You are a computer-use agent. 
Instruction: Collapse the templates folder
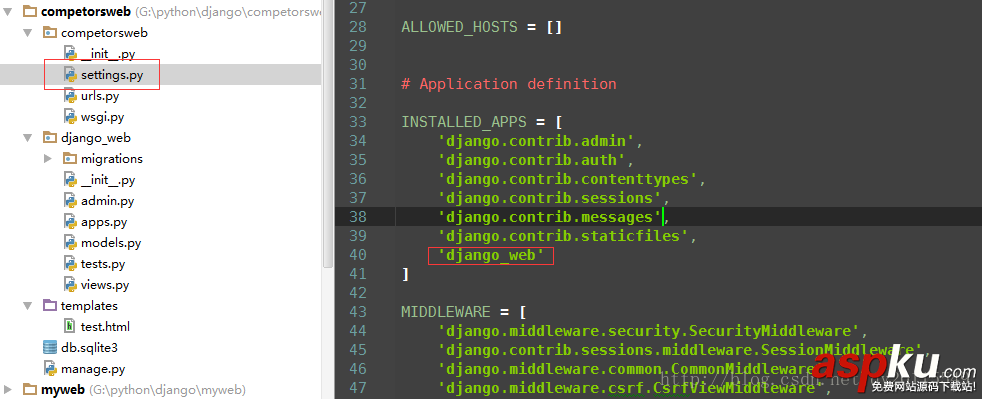tap(28, 306)
